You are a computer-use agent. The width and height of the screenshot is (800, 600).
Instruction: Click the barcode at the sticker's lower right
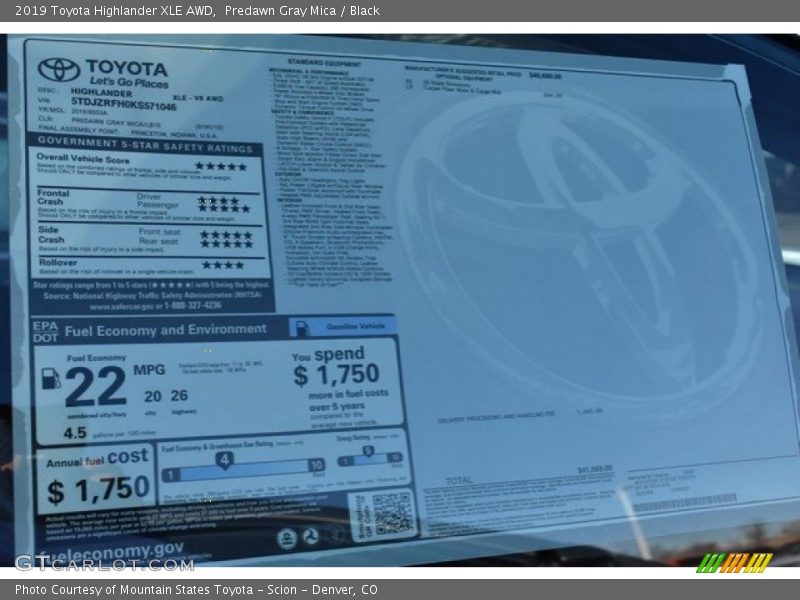(x=685, y=502)
